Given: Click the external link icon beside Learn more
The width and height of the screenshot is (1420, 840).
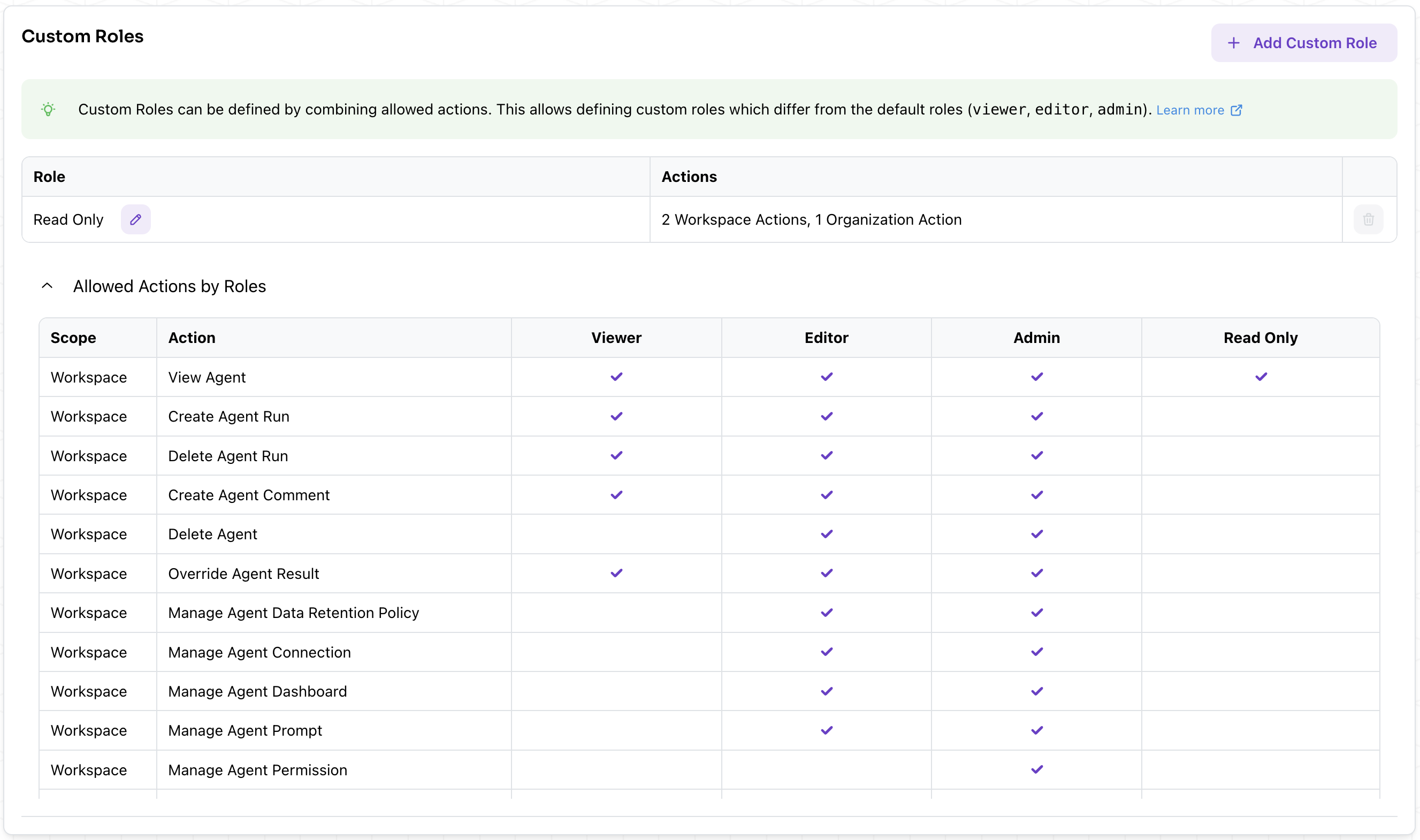Looking at the screenshot, I should [1236, 110].
